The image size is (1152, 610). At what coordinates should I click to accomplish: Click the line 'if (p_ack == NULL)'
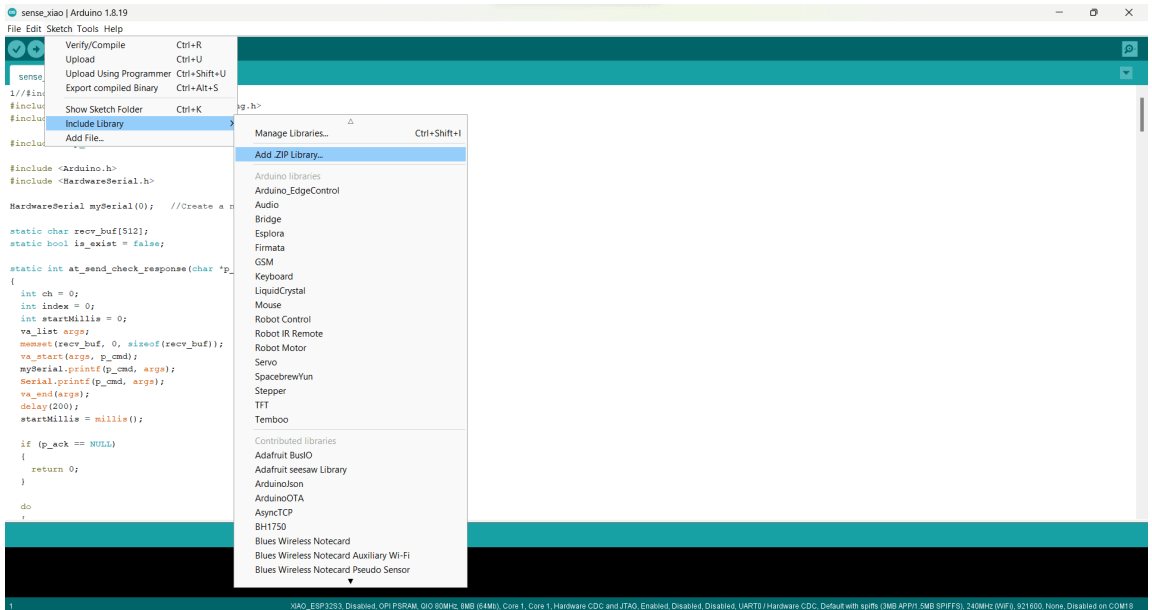pos(68,444)
